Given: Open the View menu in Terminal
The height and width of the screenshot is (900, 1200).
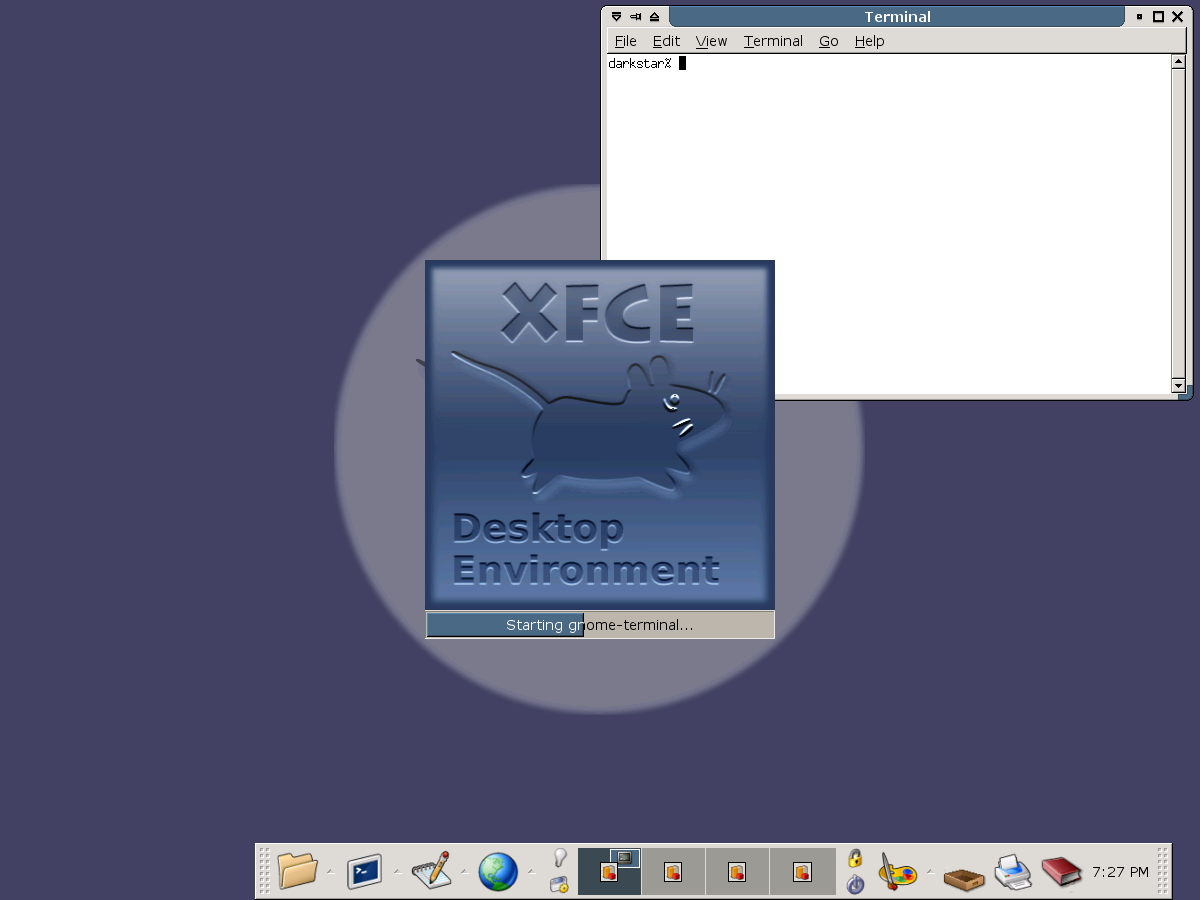Looking at the screenshot, I should (711, 41).
